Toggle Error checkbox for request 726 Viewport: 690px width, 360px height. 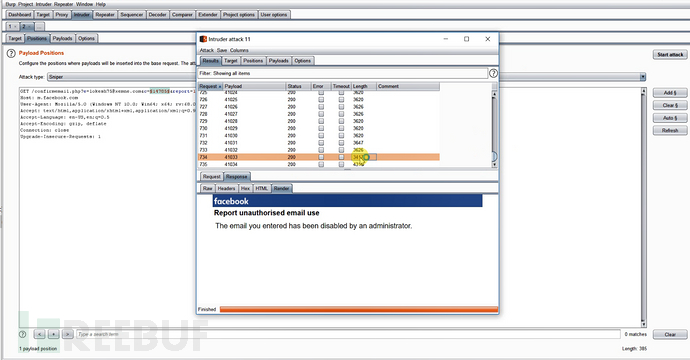click(321, 100)
